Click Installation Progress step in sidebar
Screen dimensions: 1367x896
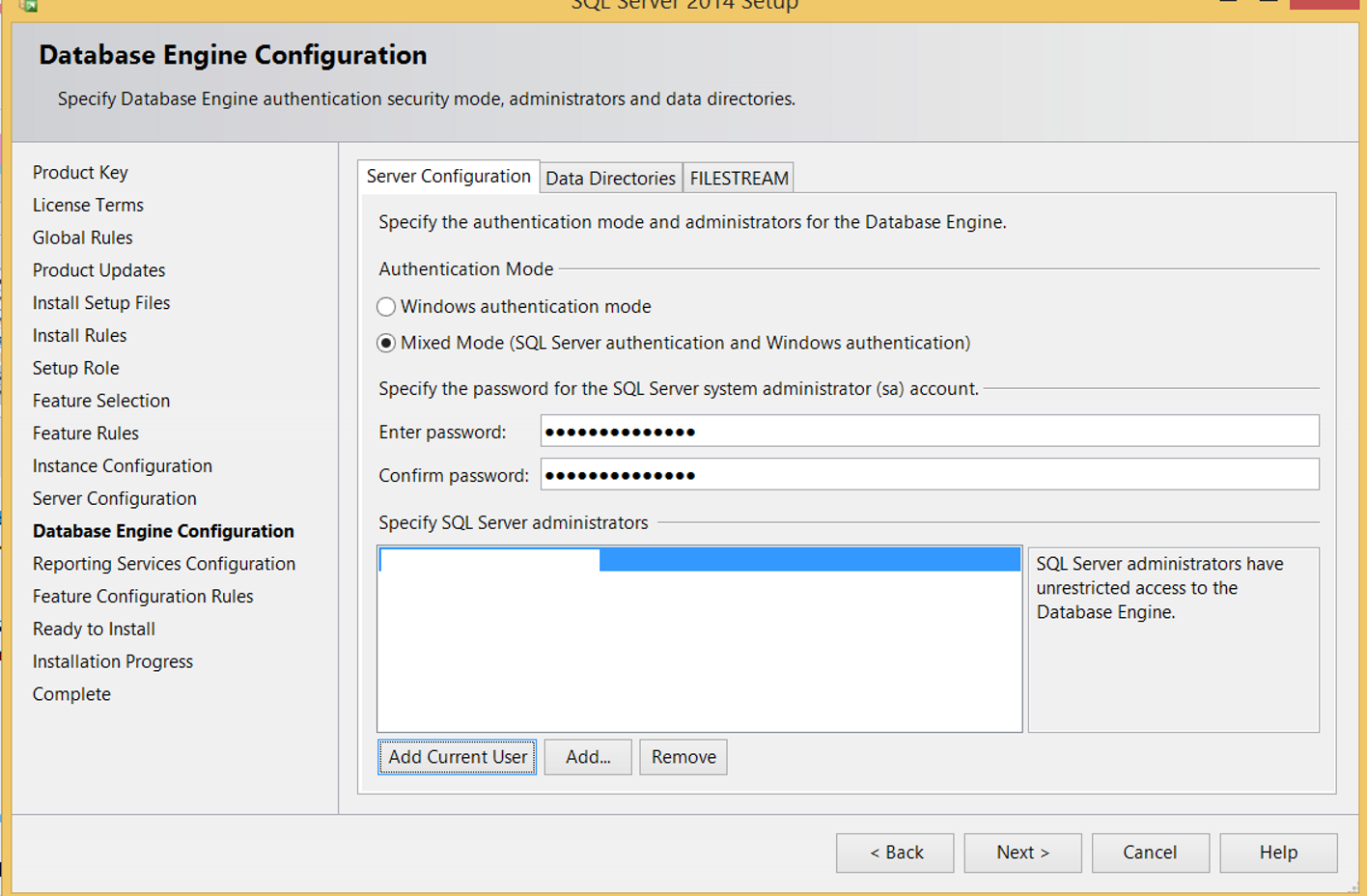[x=113, y=662]
